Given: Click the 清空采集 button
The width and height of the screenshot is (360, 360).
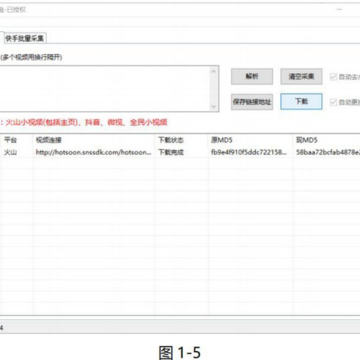Looking at the screenshot, I should pyautogui.click(x=301, y=77).
